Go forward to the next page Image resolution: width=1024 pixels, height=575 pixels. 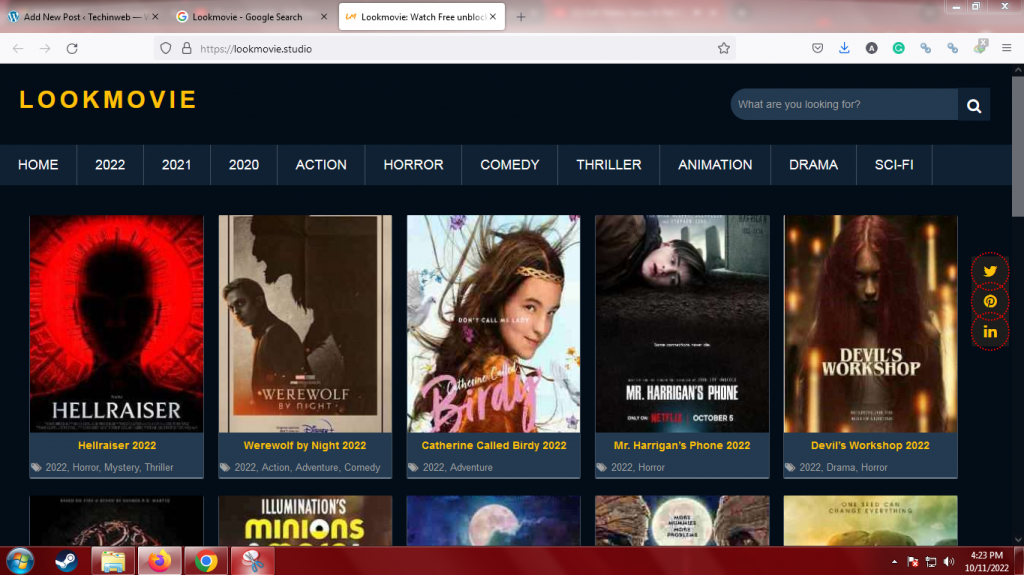click(x=45, y=48)
